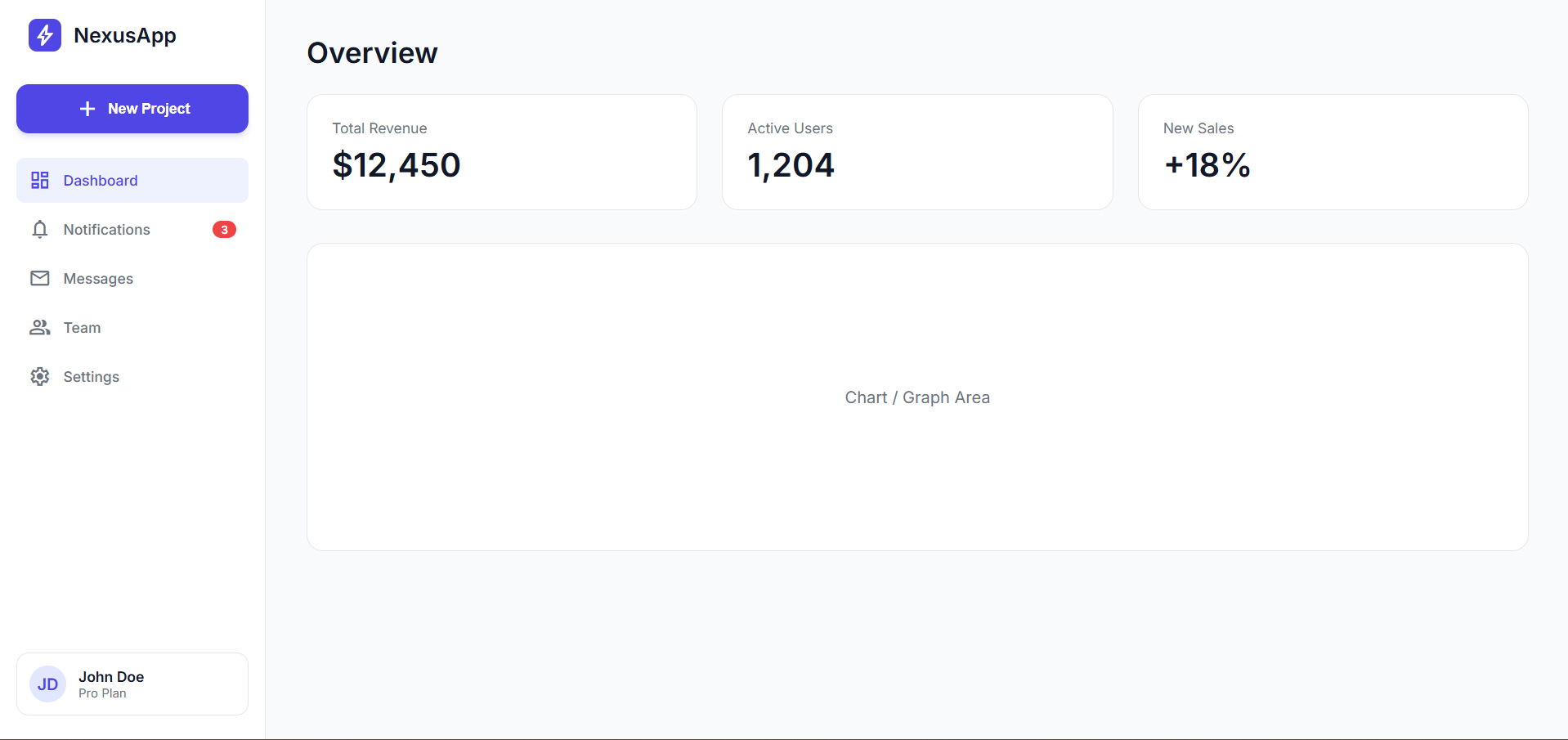Click the red notification count badge
The height and width of the screenshot is (740, 1568).
tap(224, 230)
